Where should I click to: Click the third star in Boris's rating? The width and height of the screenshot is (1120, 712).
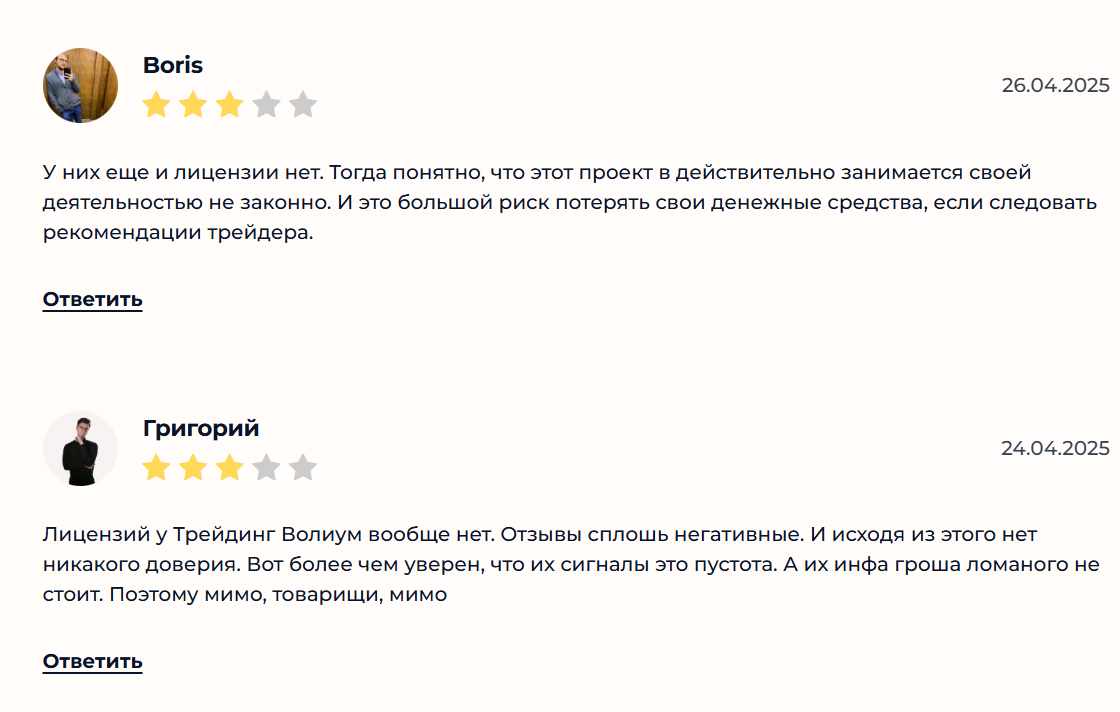pos(230,104)
